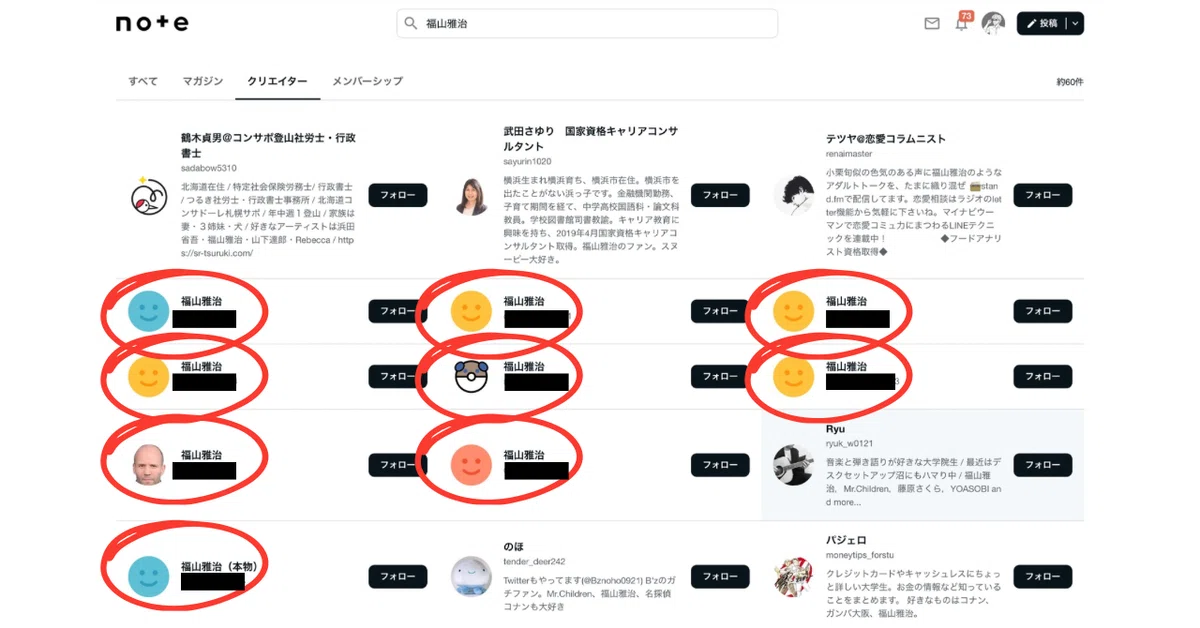Switch to the メンバーシップ tab
Image resolution: width=1200 pixels, height=628 pixels.
367,81
